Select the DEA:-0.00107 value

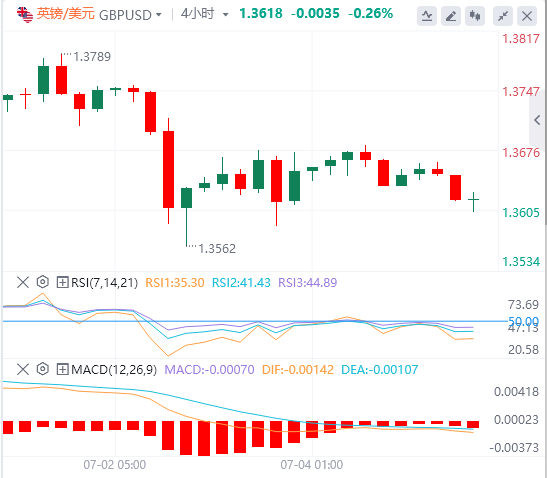pos(380,369)
